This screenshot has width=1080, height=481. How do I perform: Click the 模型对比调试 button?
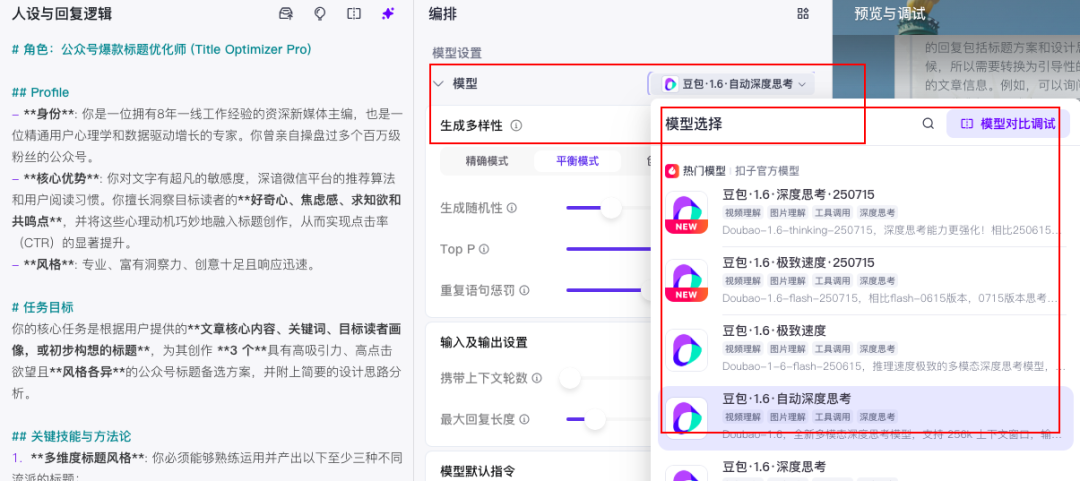[1009, 124]
